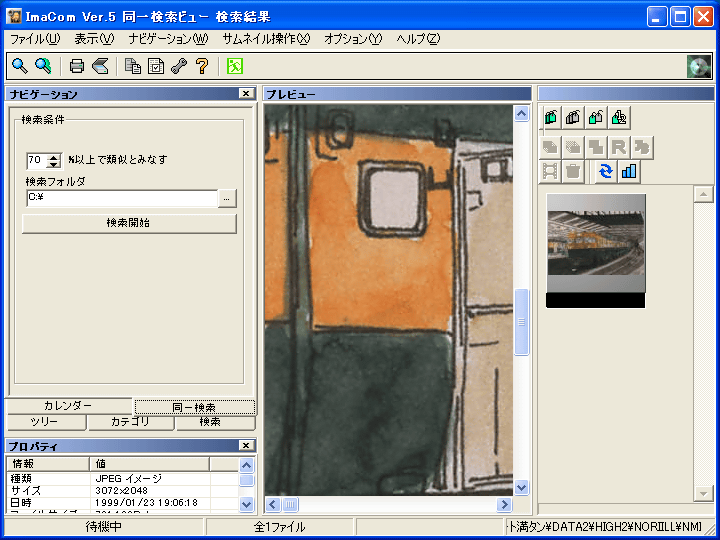This screenshot has height=540, width=720.
Task: Click the blue refresh arrows icon
Action: [x=606, y=172]
